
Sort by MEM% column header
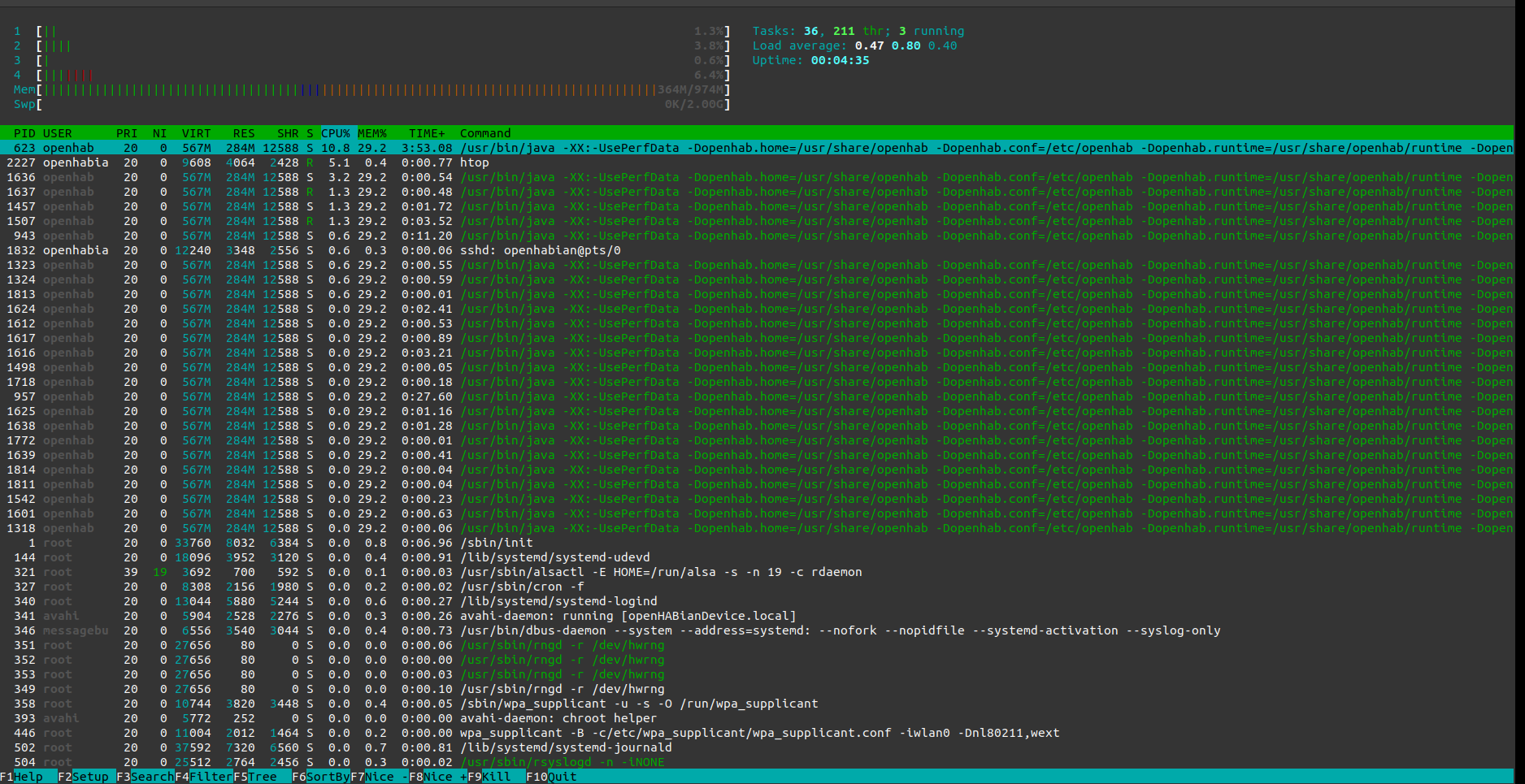pyautogui.click(x=372, y=133)
